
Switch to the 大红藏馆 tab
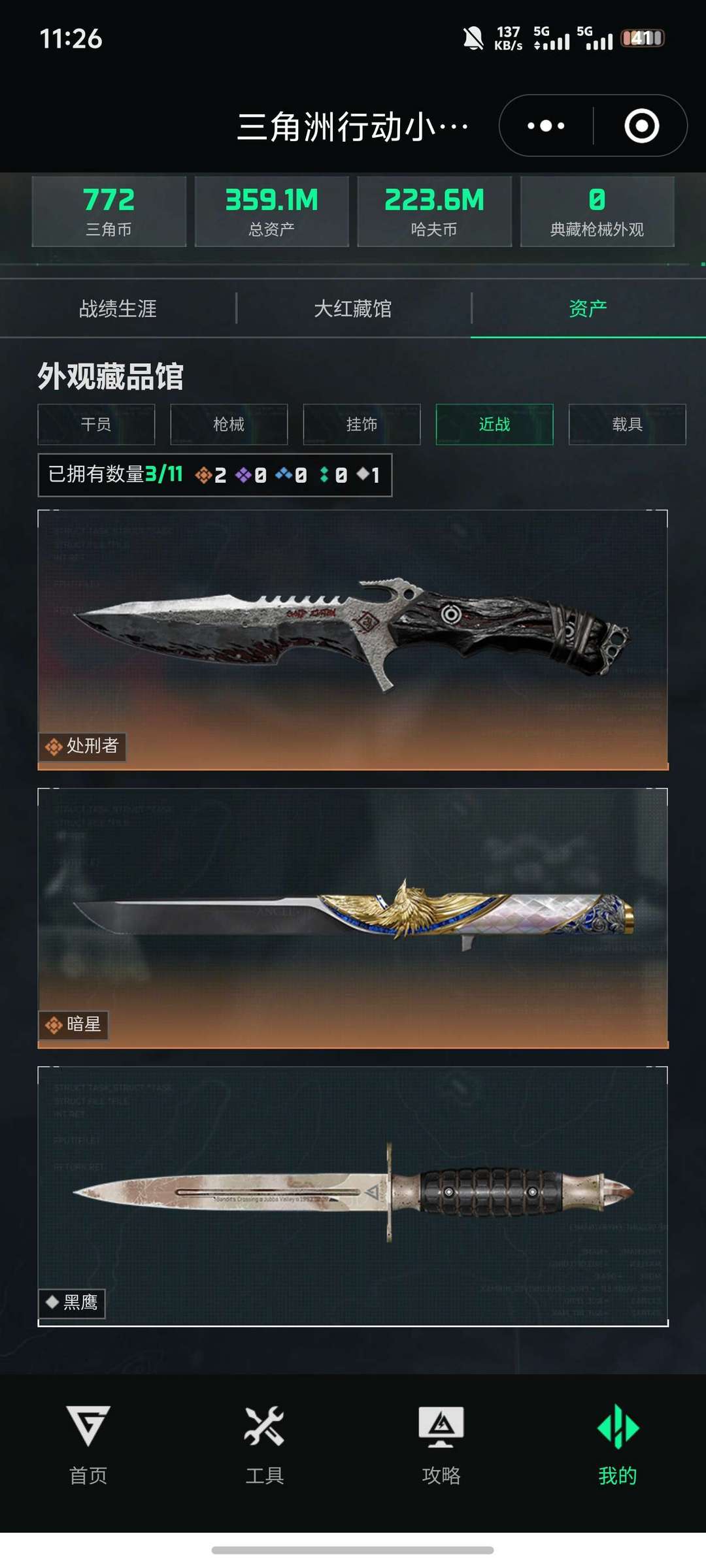tap(353, 308)
